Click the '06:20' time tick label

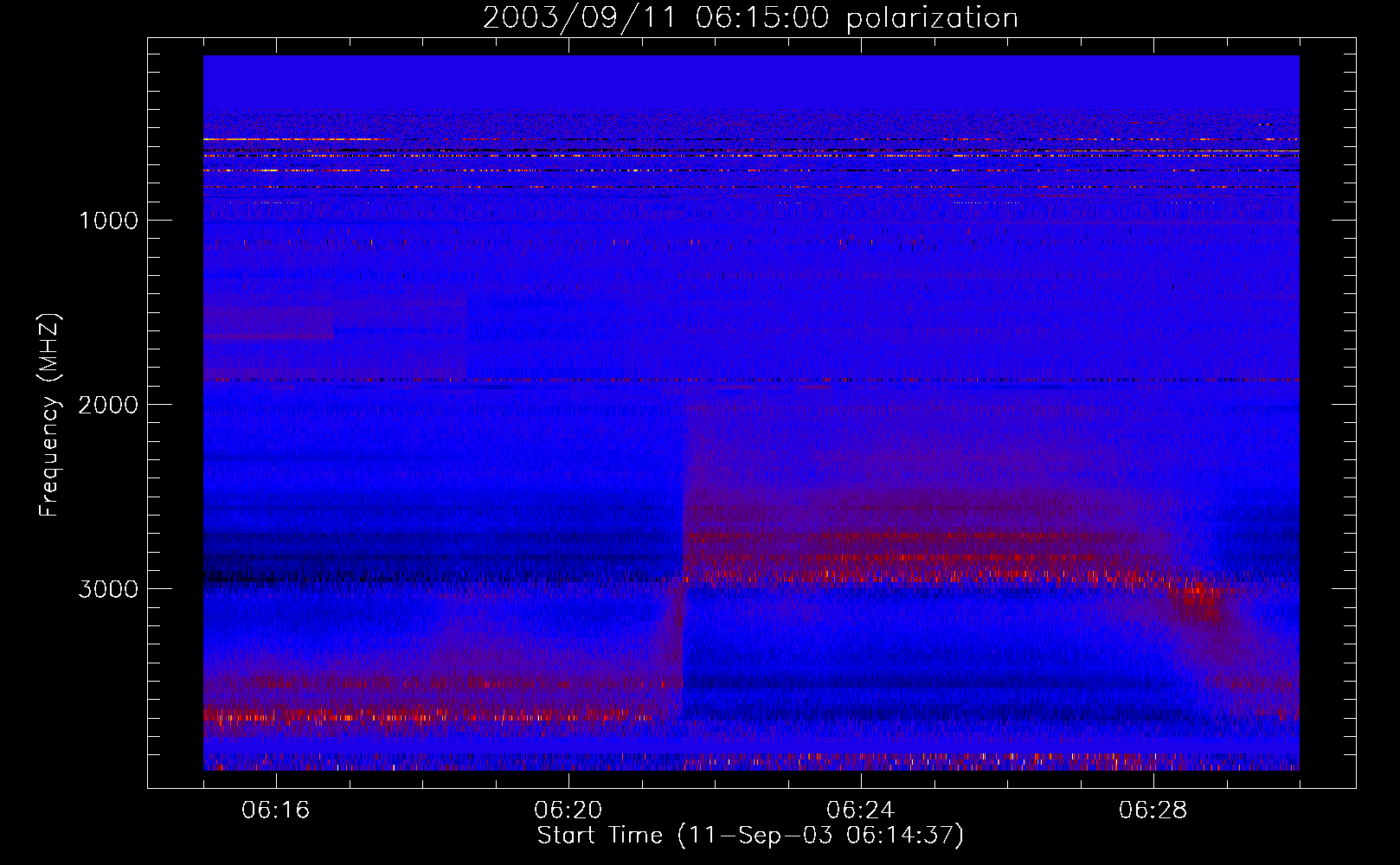click(568, 811)
